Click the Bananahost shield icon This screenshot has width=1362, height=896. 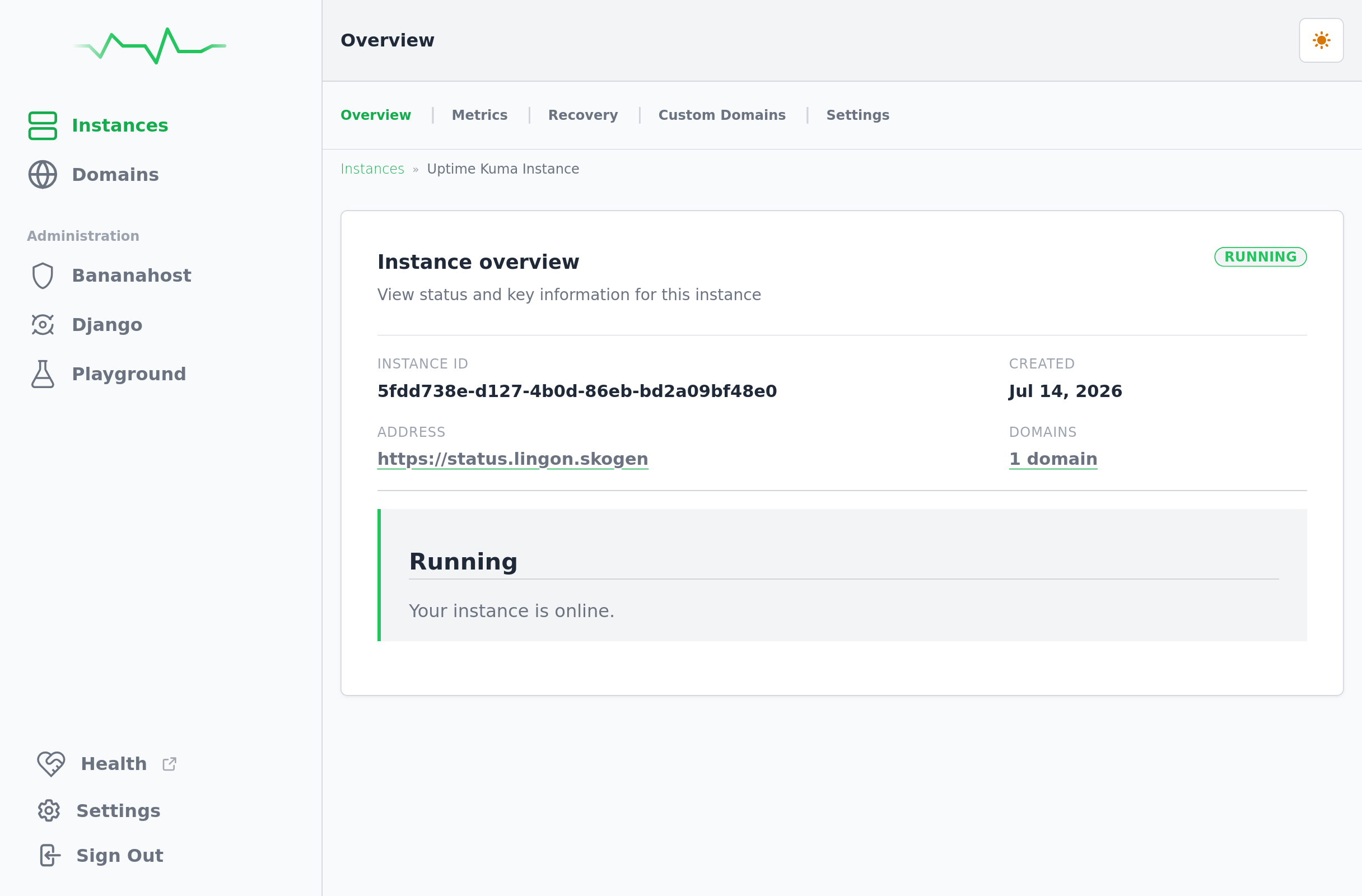point(43,276)
